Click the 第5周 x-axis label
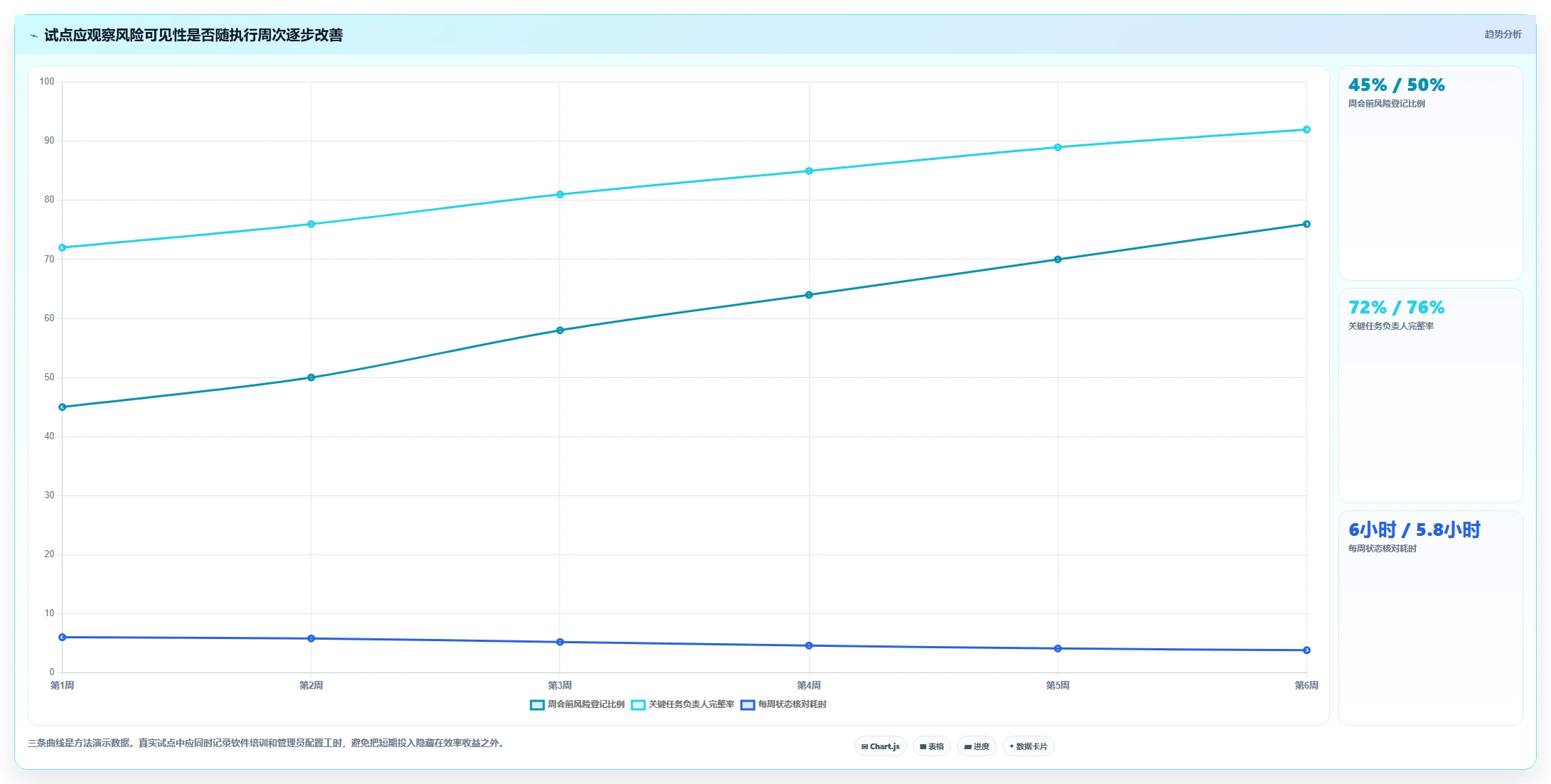 [1058, 685]
